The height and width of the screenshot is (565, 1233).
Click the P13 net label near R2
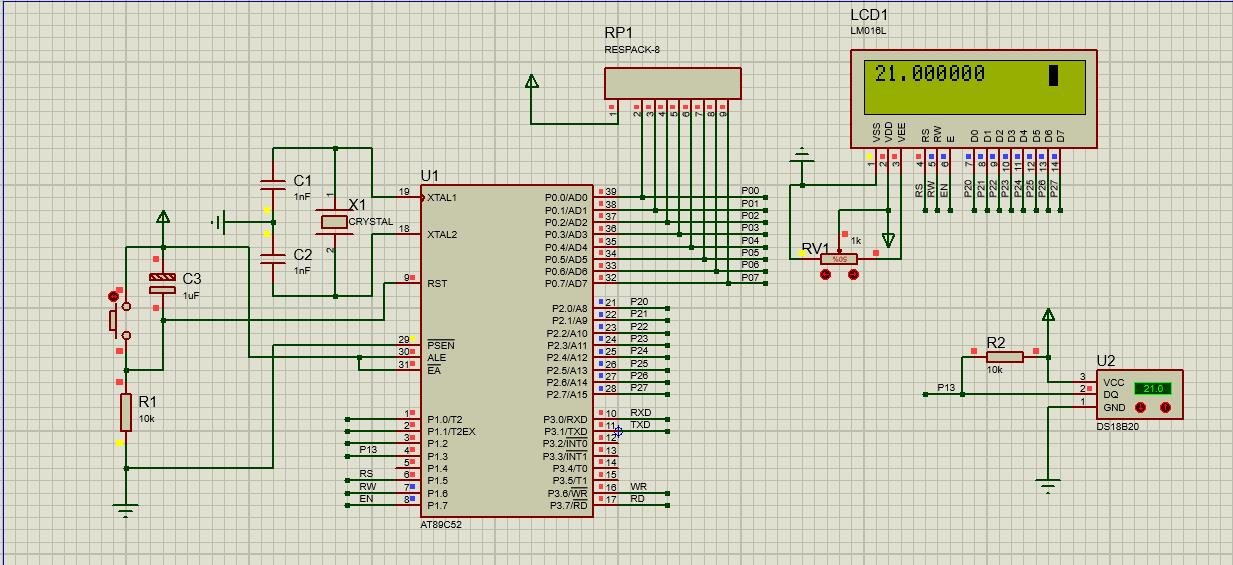pos(945,387)
